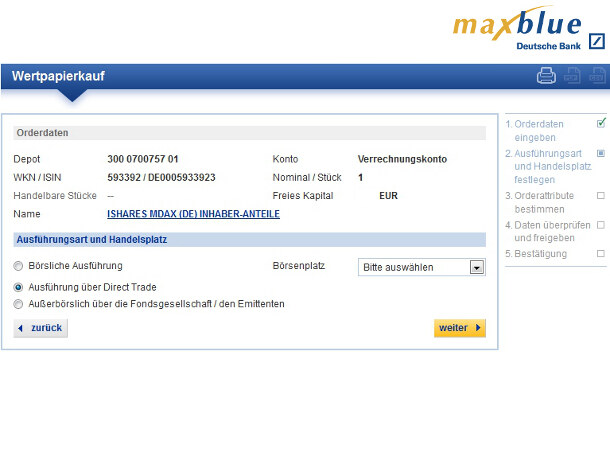610x450 pixels.
Task: Export page via PDF icon
Action: pos(572,75)
